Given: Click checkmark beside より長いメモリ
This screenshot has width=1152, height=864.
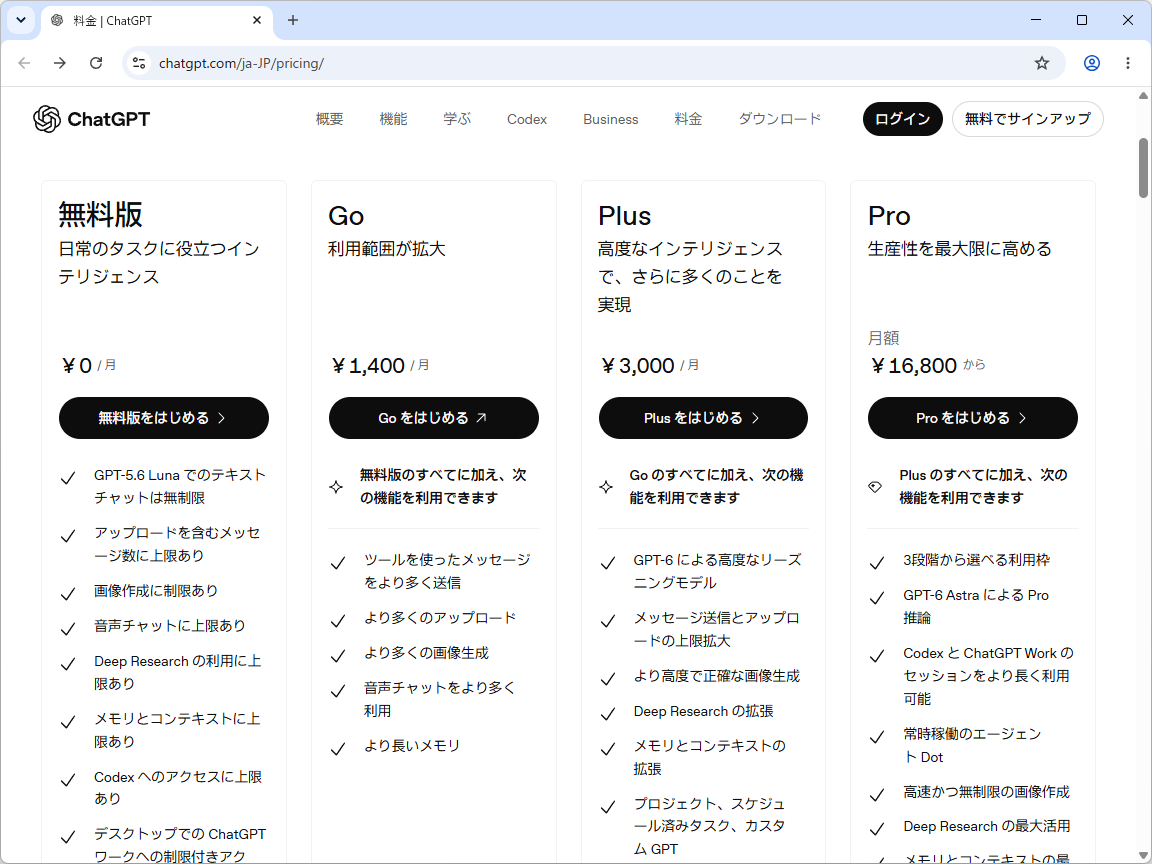Looking at the screenshot, I should pos(338,749).
